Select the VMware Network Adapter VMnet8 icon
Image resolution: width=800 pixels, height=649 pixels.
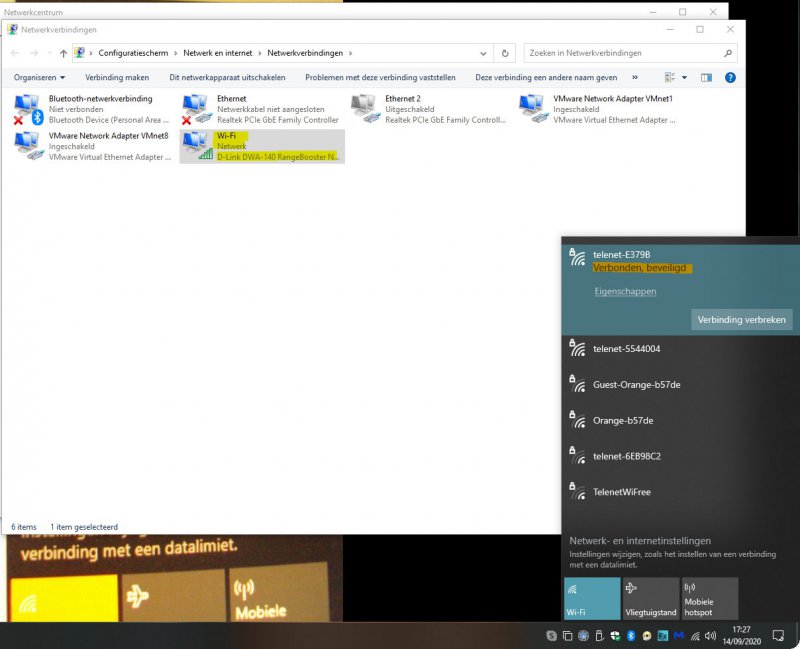(x=28, y=145)
